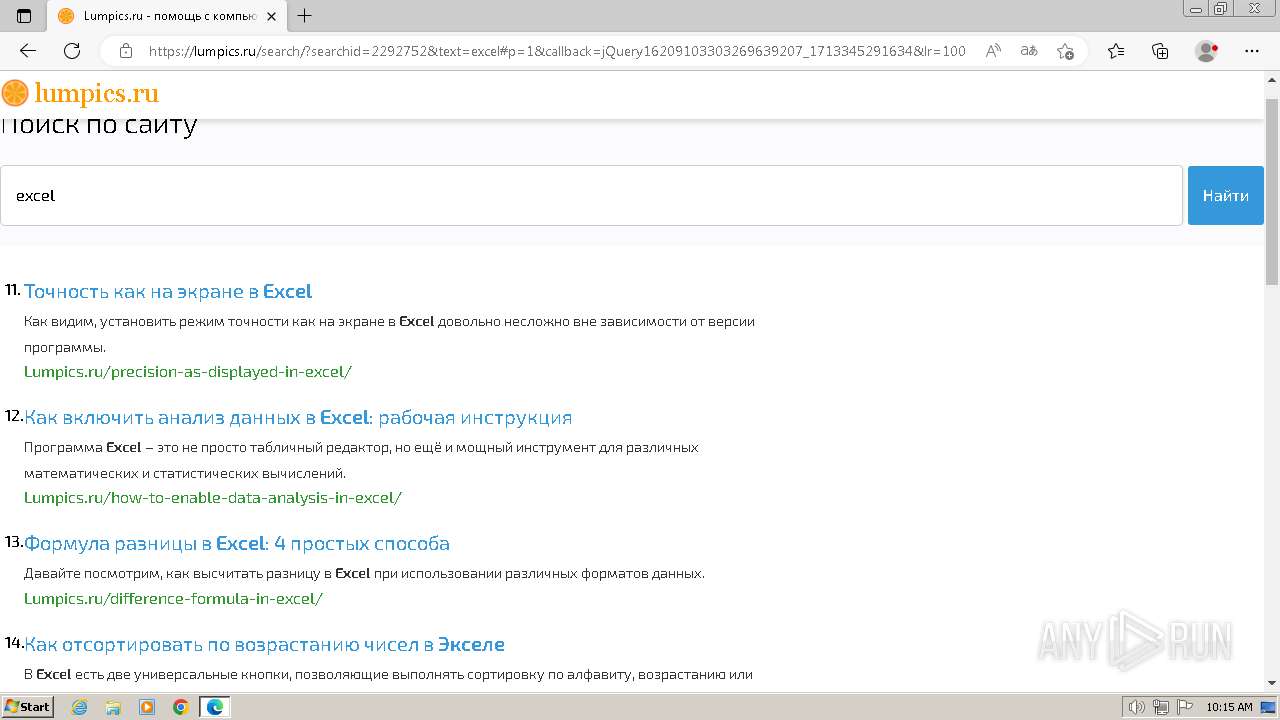The height and width of the screenshot is (720, 1280).
Task: Open Read aloud icon in address bar
Action: [993, 51]
